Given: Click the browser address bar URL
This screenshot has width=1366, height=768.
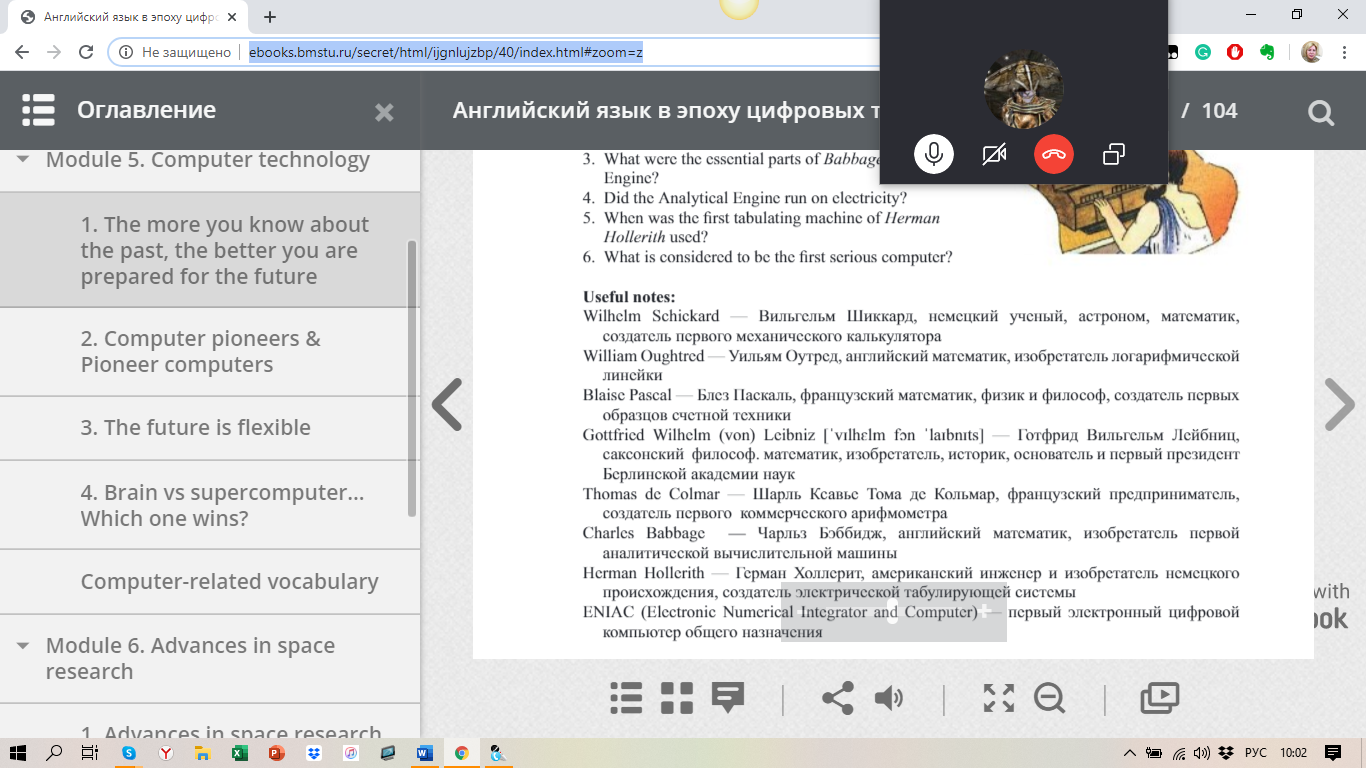Looking at the screenshot, I should 446,52.
